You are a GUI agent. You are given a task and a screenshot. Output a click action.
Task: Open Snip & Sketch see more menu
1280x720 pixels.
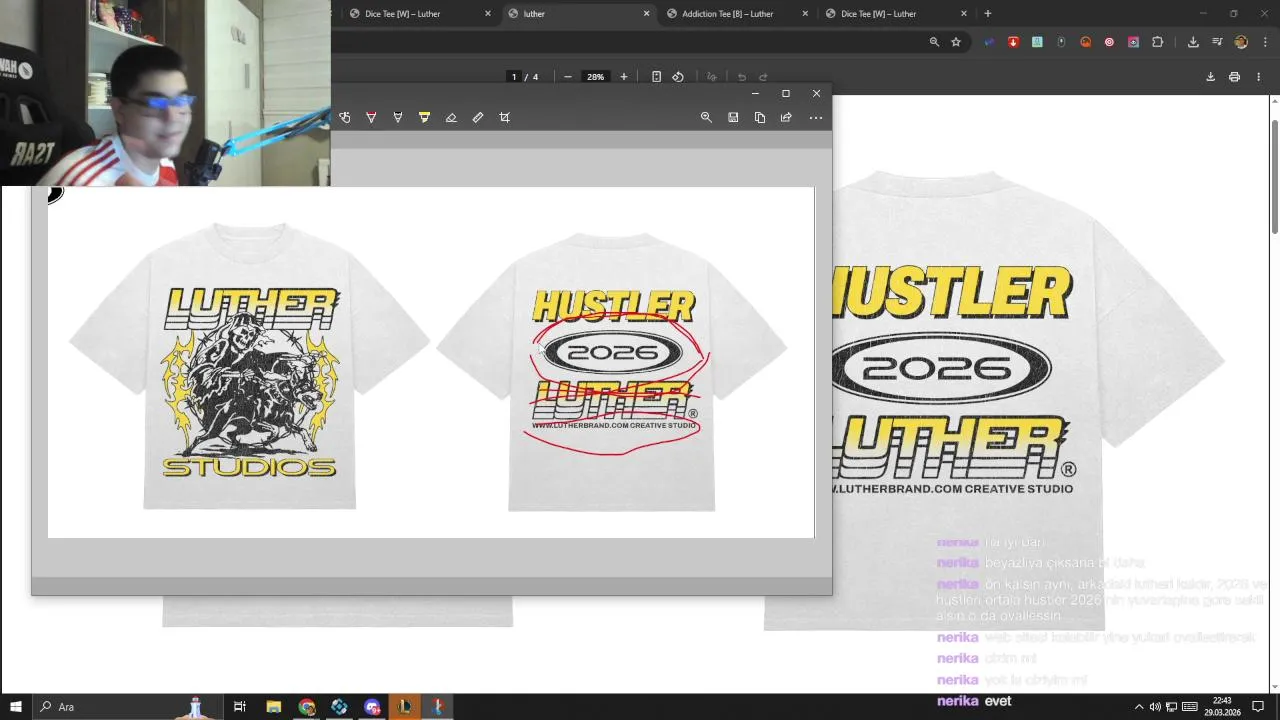[x=816, y=117]
